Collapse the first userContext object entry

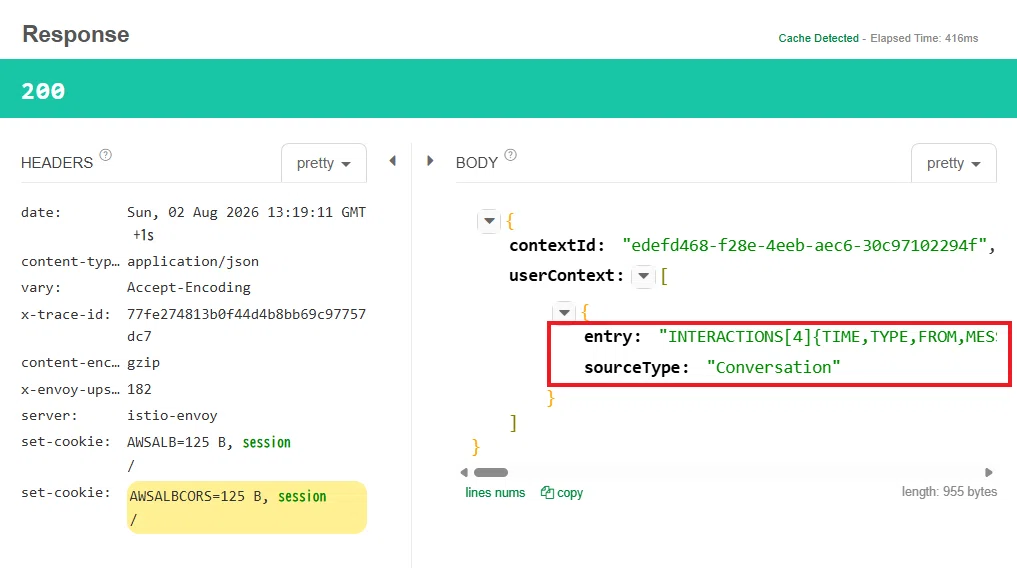click(564, 313)
